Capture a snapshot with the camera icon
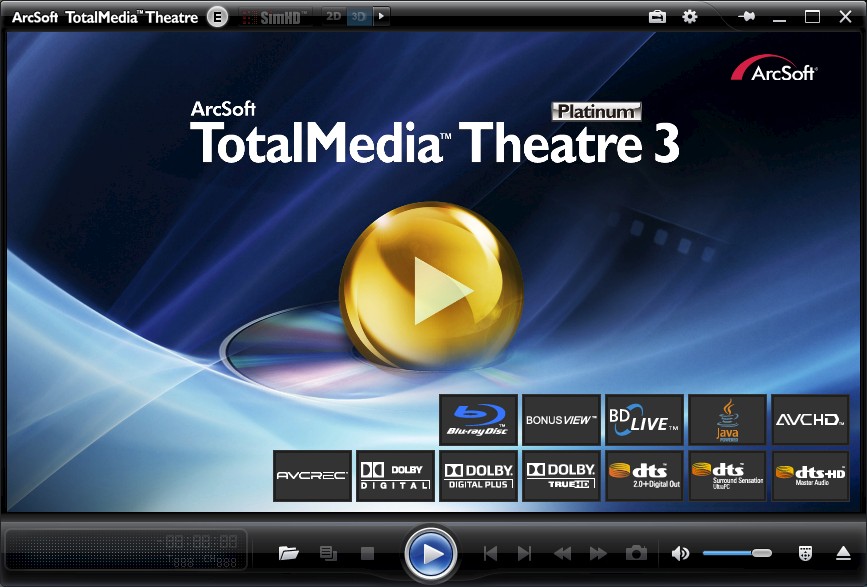Viewport: 867px width, 587px height. coord(636,553)
